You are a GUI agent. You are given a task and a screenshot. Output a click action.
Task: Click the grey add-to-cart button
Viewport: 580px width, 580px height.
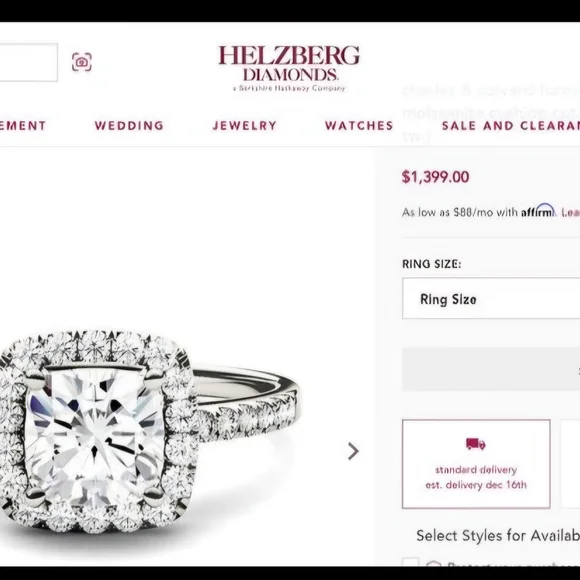491,369
